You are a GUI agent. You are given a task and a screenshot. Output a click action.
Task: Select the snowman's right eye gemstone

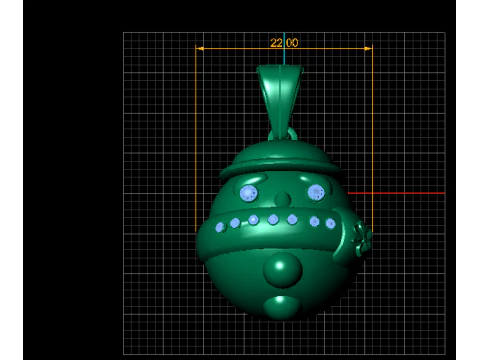pos(316,192)
